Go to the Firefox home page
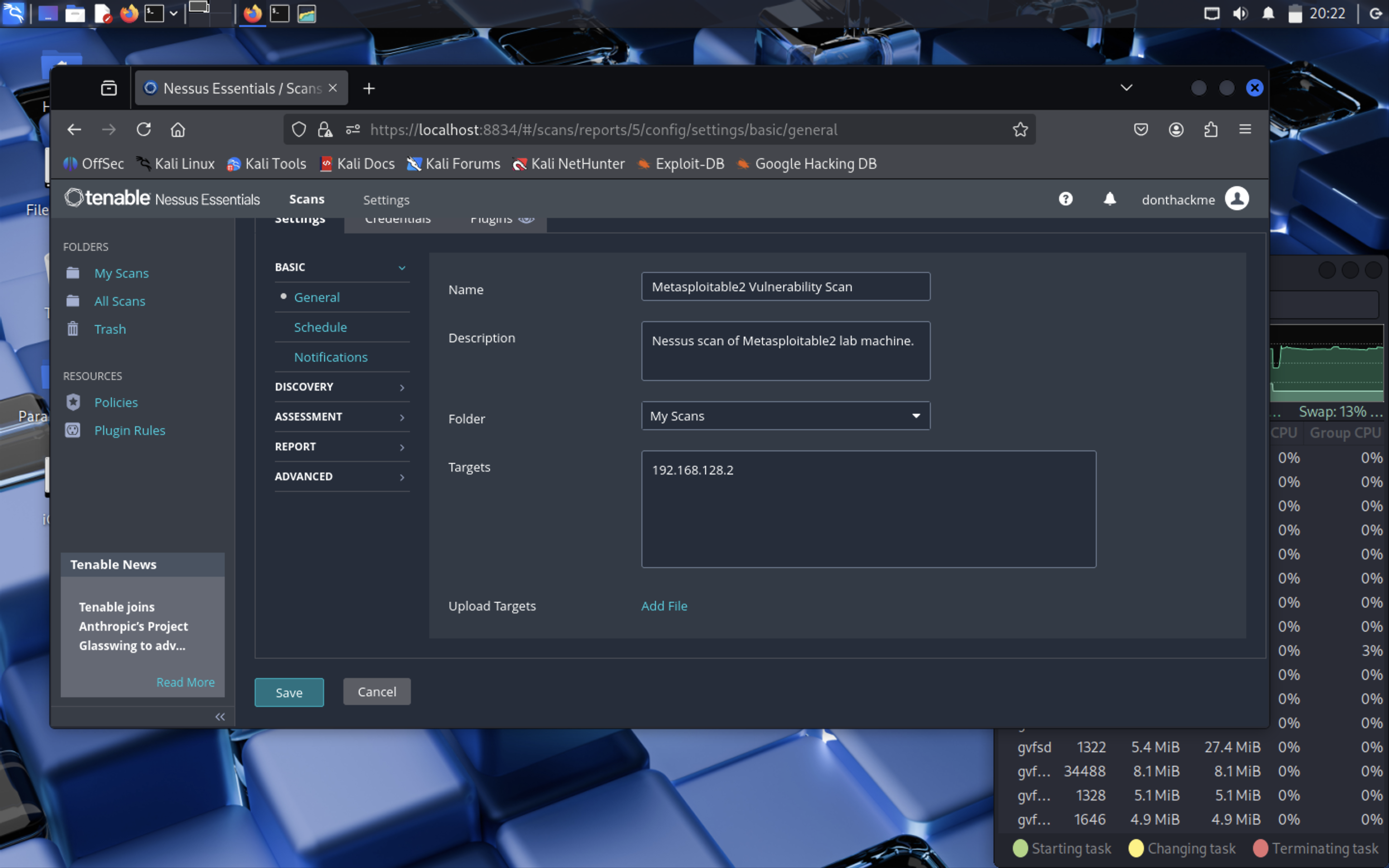This screenshot has width=1389, height=868. tap(178, 129)
